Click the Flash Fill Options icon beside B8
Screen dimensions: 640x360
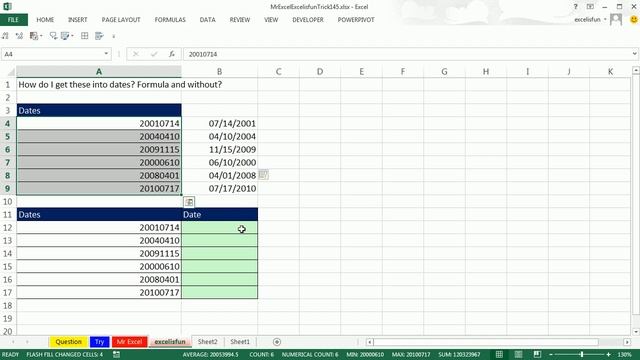[263, 175]
